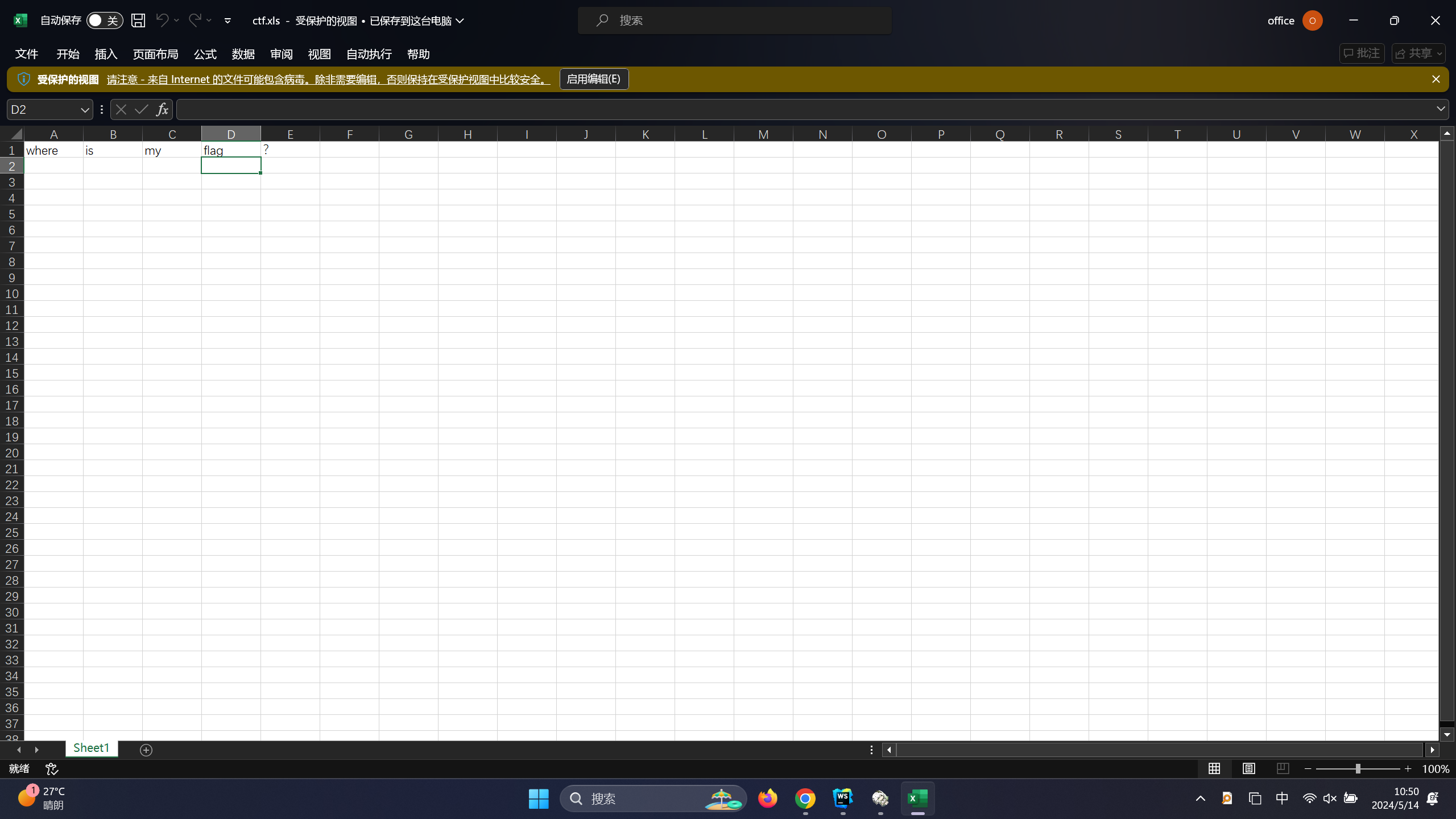Click the Insert Function fx icon
This screenshot has height=819, width=1456.
162,109
